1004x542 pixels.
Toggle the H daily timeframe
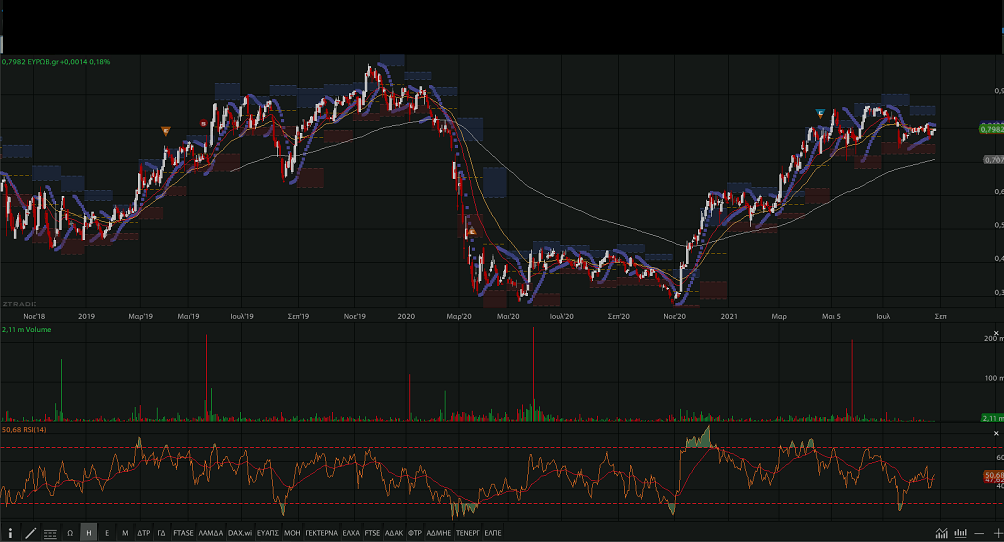pos(89,533)
